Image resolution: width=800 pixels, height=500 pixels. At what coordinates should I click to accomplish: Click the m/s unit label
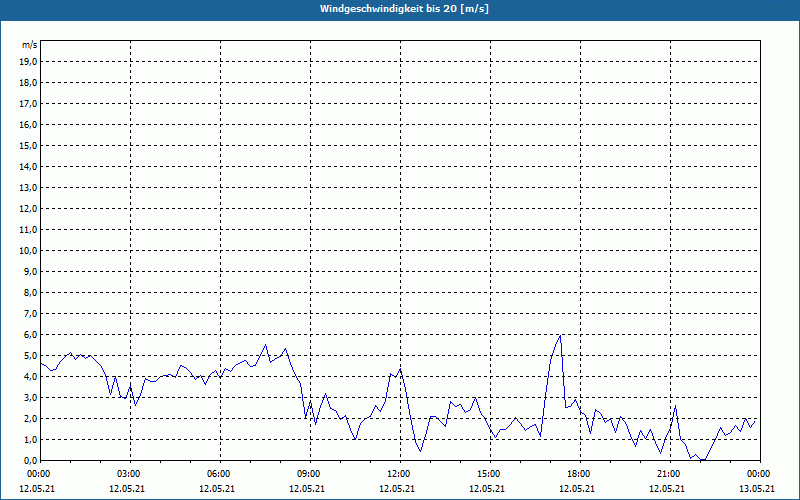(x=29, y=45)
